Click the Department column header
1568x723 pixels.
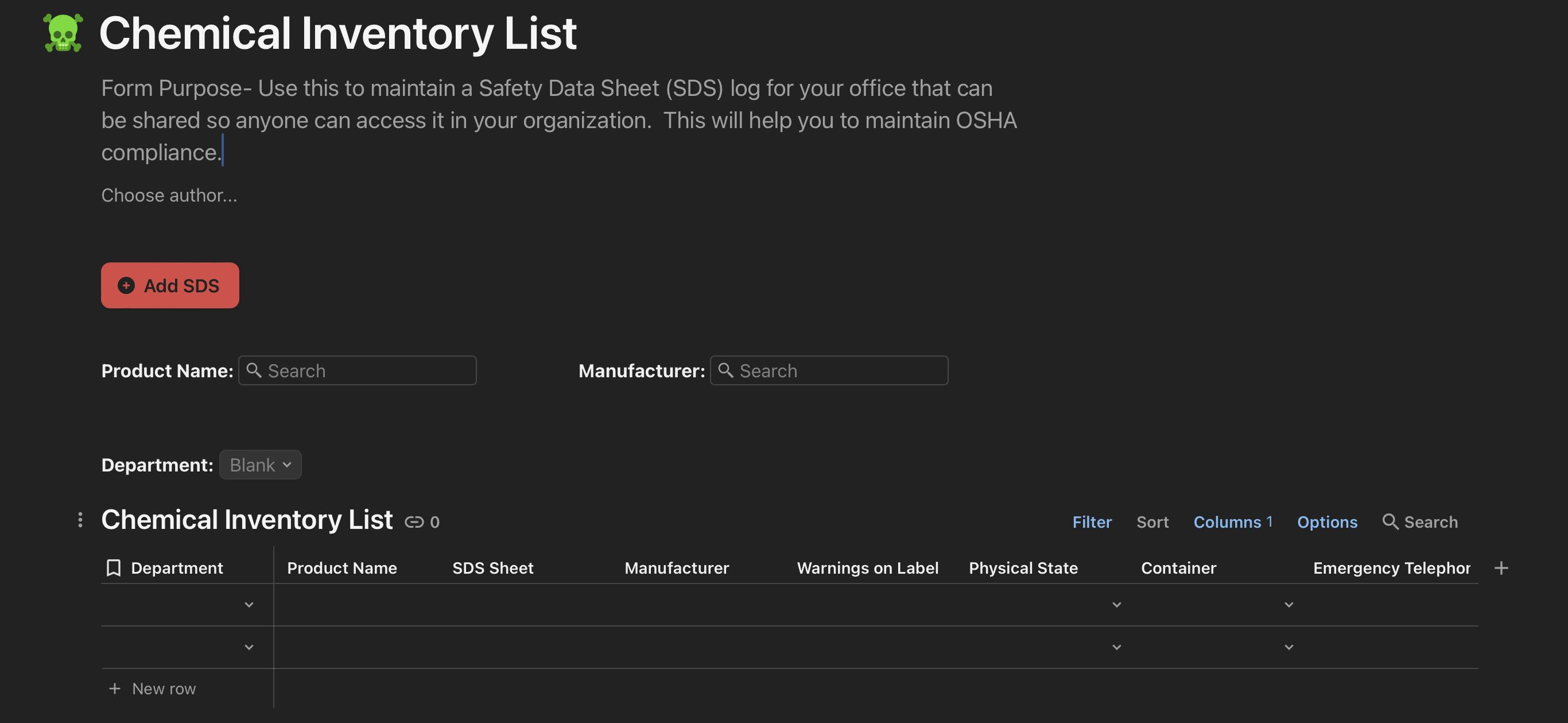click(177, 568)
